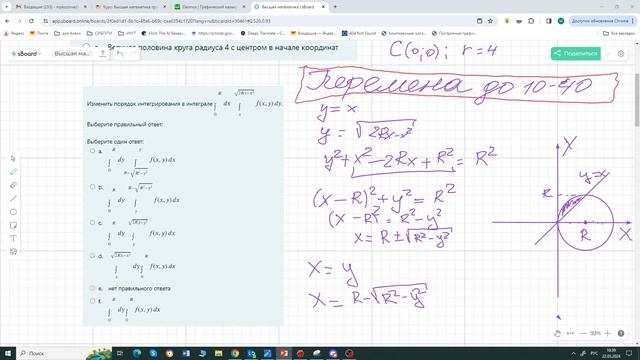Open the help question mark icon
This screenshot has height=360, width=640.
[621, 333]
